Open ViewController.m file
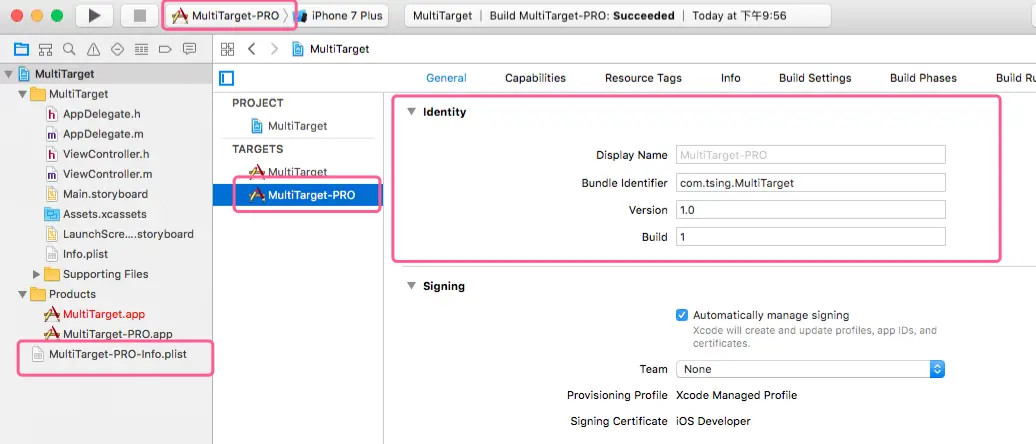Viewport: 1036px width, 444px height. 106,174
